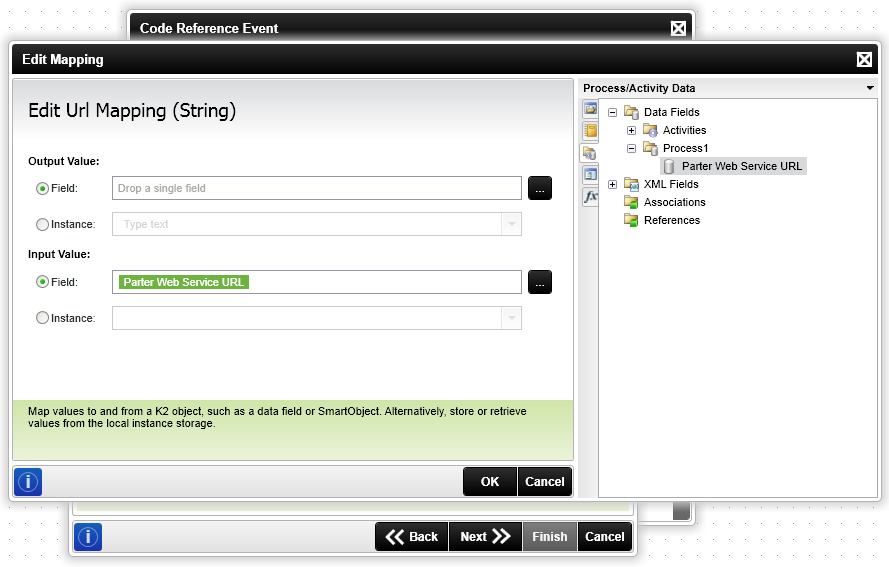The height and width of the screenshot is (567, 889).
Task: Open the topmost folder-window sidebar tab icon
Action: pyautogui.click(x=590, y=109)
